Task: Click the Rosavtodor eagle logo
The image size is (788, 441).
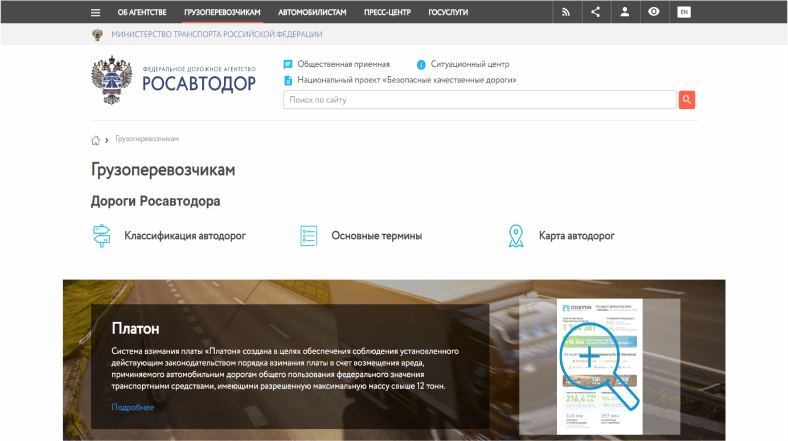Action: click(x=112, y=80)
